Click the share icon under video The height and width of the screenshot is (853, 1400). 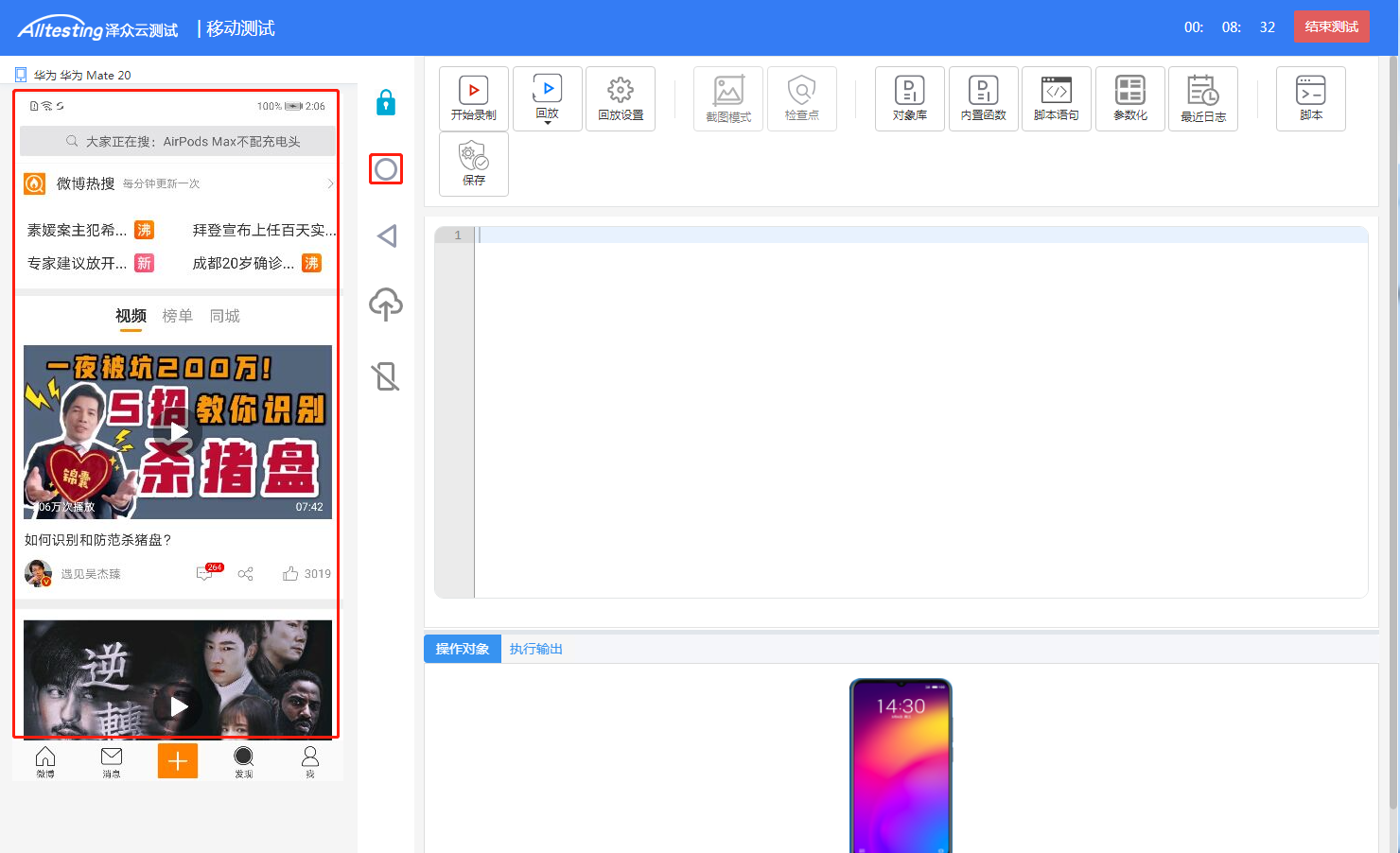(246, 573)
